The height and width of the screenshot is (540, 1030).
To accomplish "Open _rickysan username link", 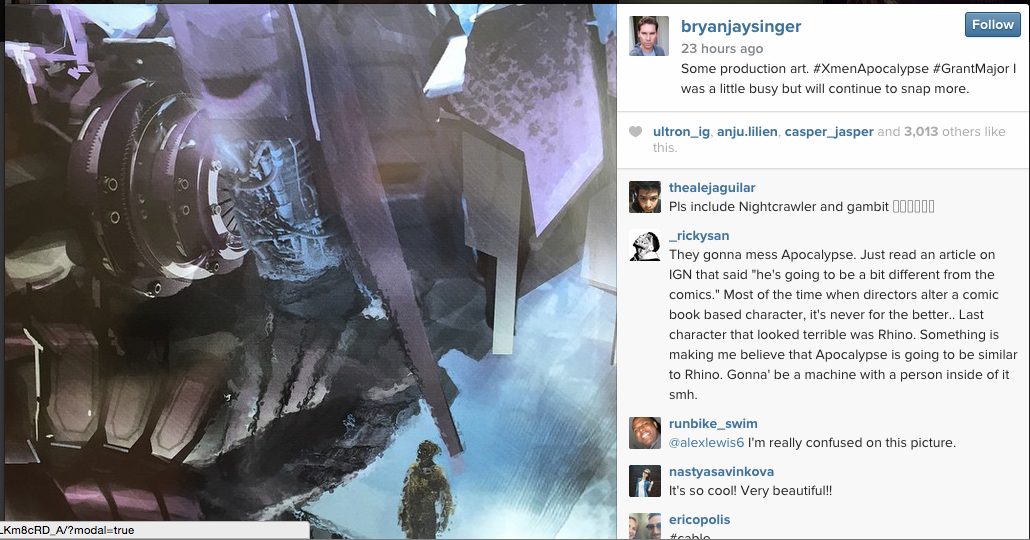I will (x=699, y=236).
